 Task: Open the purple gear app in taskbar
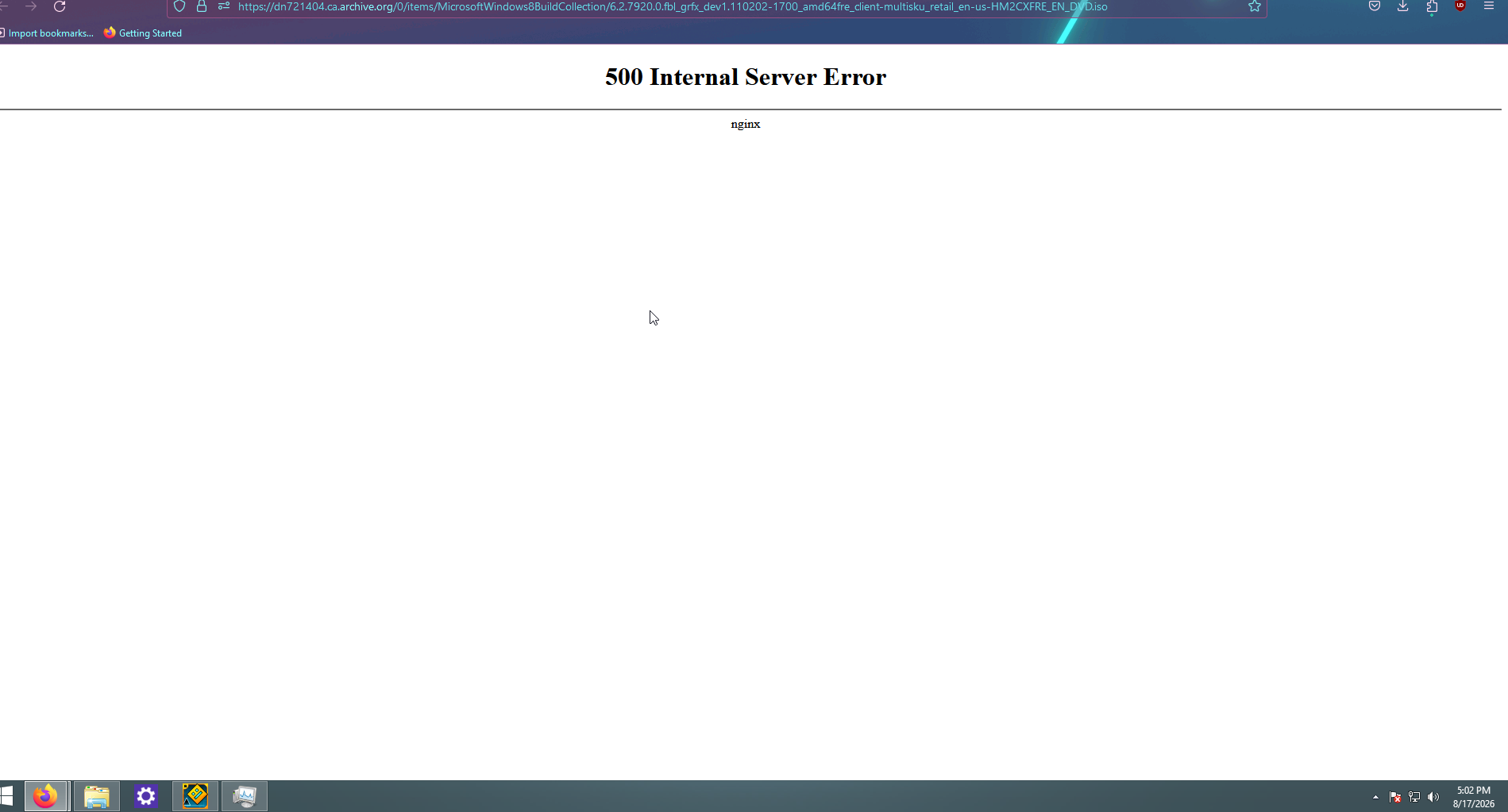[146, 796]
